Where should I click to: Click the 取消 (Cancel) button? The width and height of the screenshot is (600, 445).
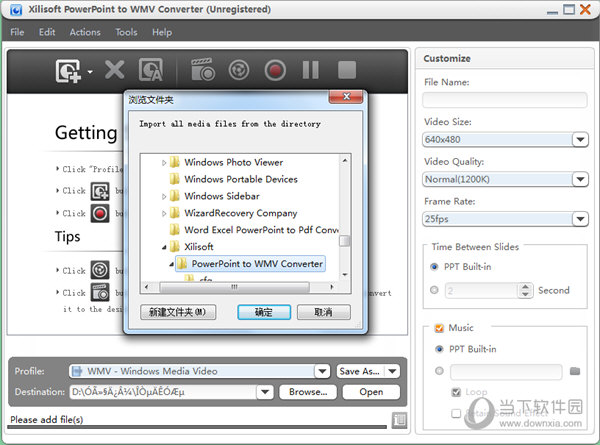[323, 312]
